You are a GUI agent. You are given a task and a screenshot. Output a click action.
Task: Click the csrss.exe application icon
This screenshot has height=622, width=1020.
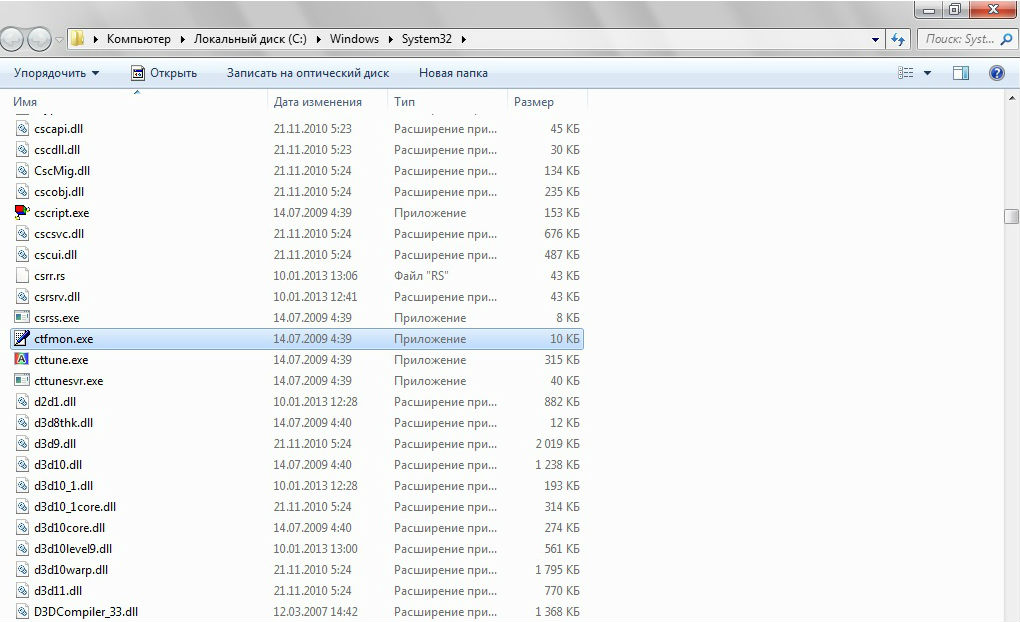tap(22, 318)
